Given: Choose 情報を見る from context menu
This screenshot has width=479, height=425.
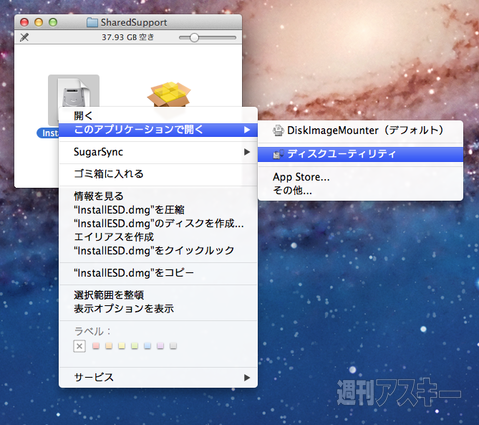Looking at the screenshot, I should pos(158,196).
